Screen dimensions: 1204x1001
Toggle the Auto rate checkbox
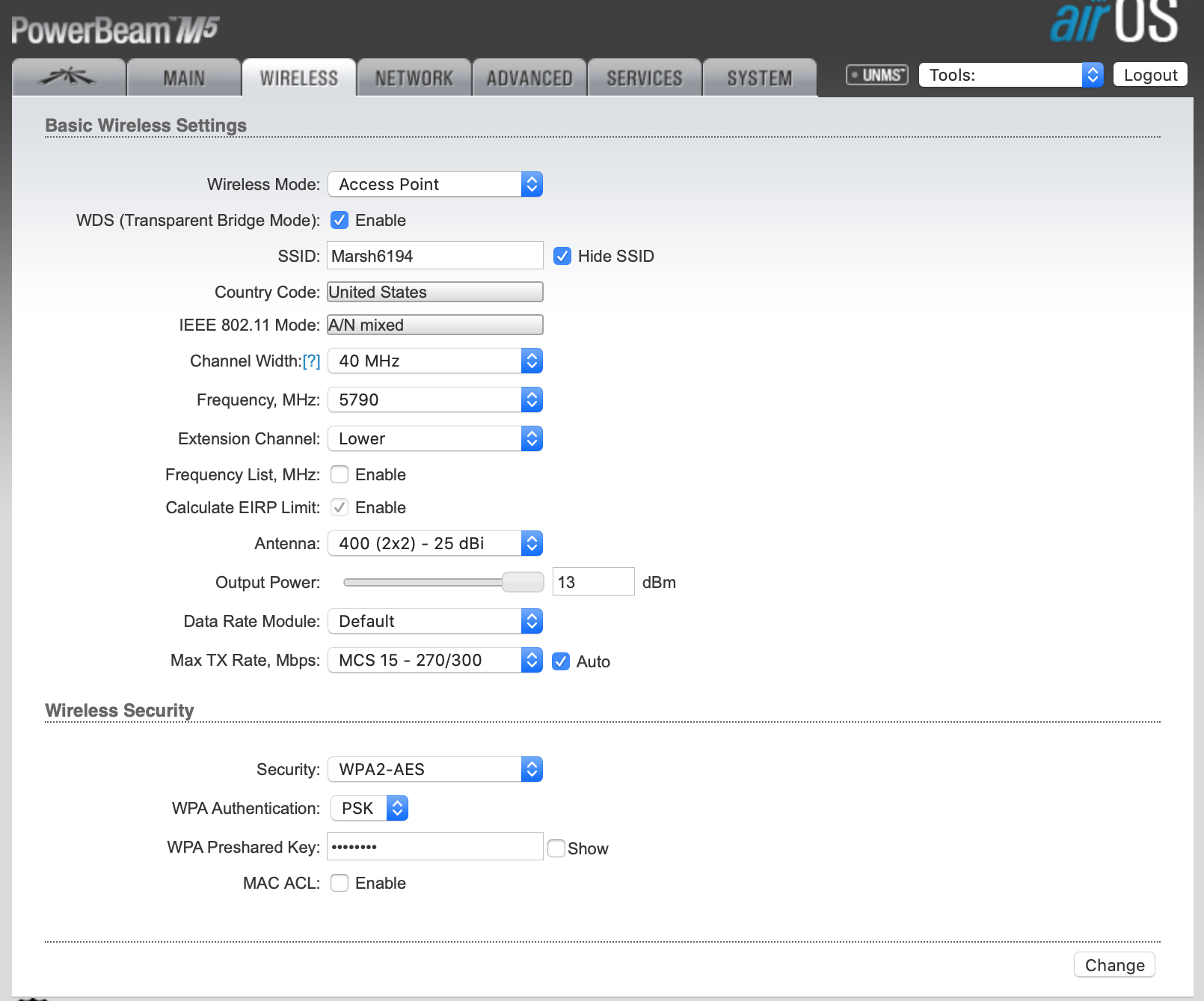coord(561,661)
